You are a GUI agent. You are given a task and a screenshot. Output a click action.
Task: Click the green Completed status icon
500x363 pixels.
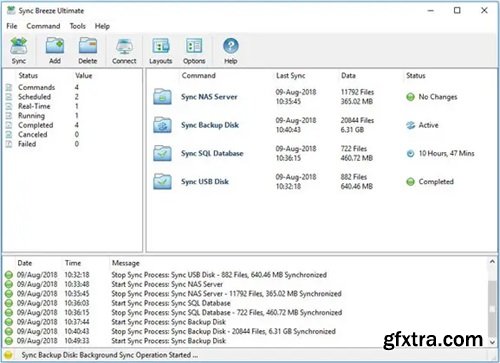click(410, 182)
